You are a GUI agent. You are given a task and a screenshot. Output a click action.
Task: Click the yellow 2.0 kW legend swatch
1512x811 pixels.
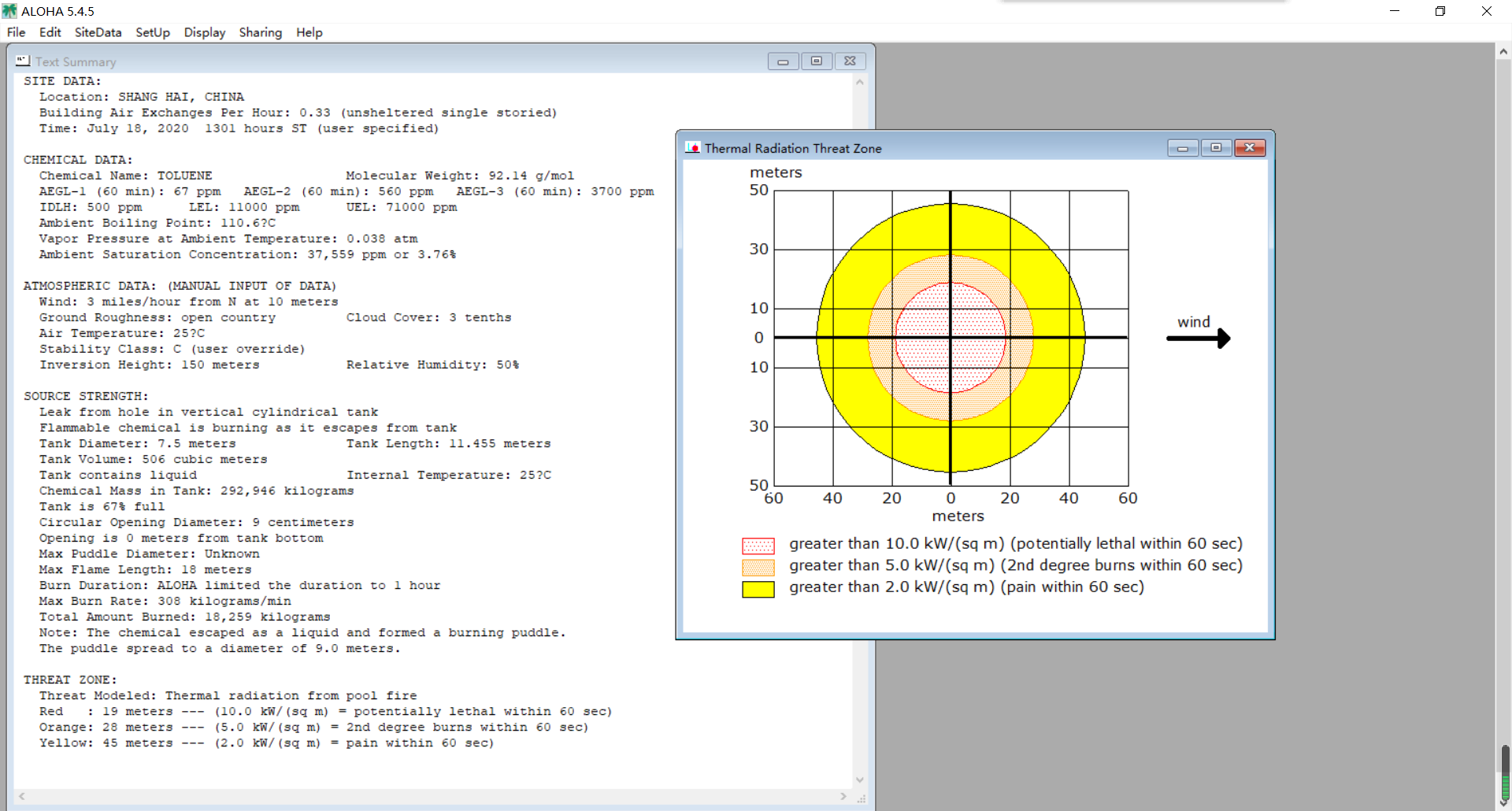[758, 589]
